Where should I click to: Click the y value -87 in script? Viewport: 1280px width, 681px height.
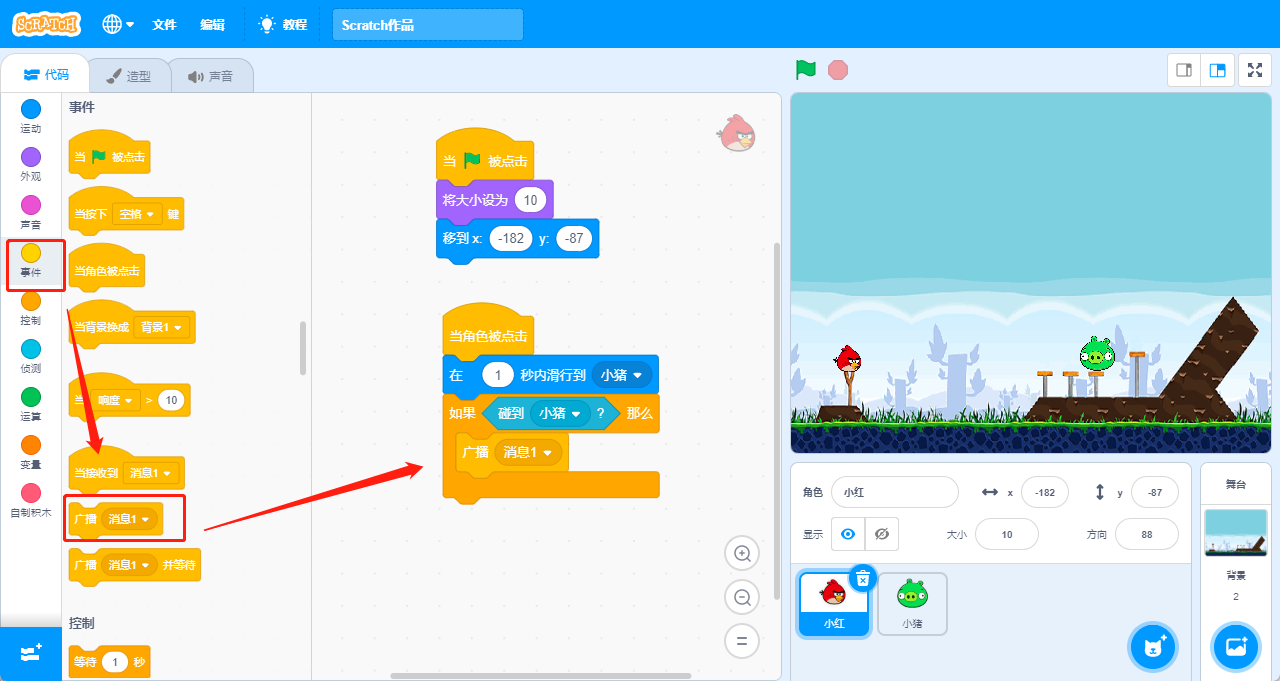(574, 239)
